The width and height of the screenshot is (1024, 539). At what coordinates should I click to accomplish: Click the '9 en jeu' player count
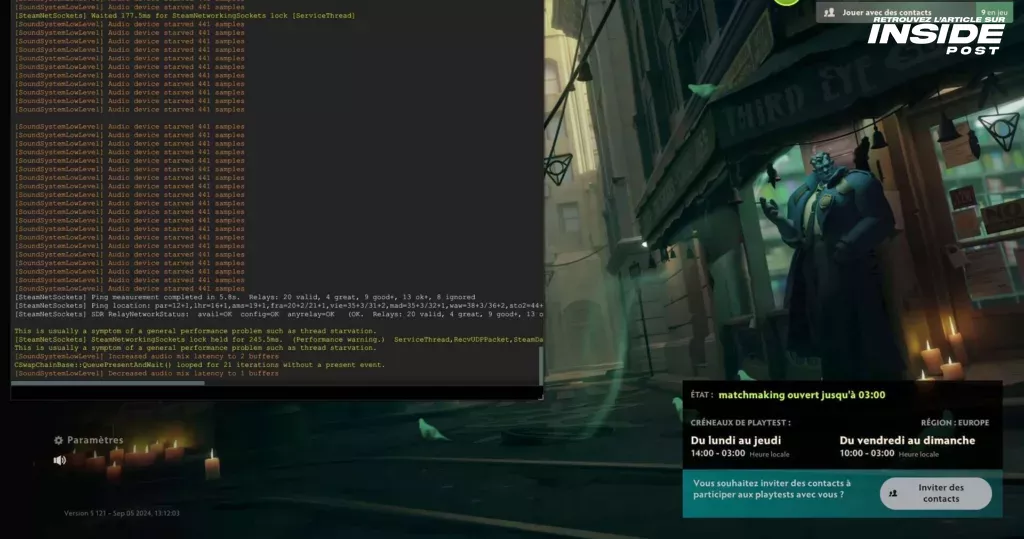(995, 12)
